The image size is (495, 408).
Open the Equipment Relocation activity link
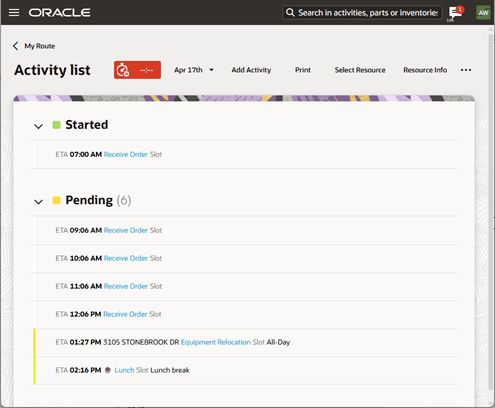point(216,342)
